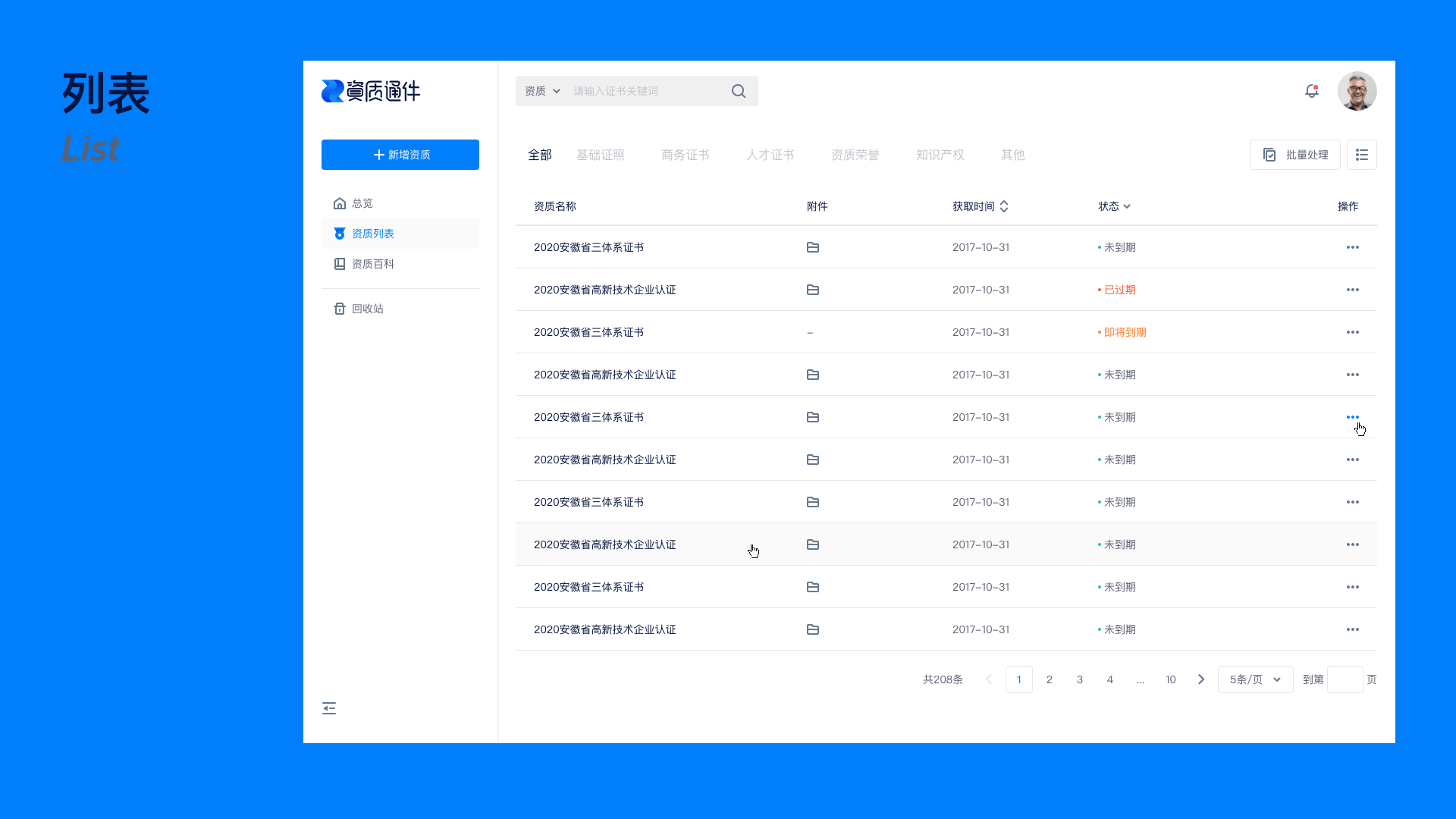Go to page 3 in pagination

pyautogui.click(x=1079, y=679)
